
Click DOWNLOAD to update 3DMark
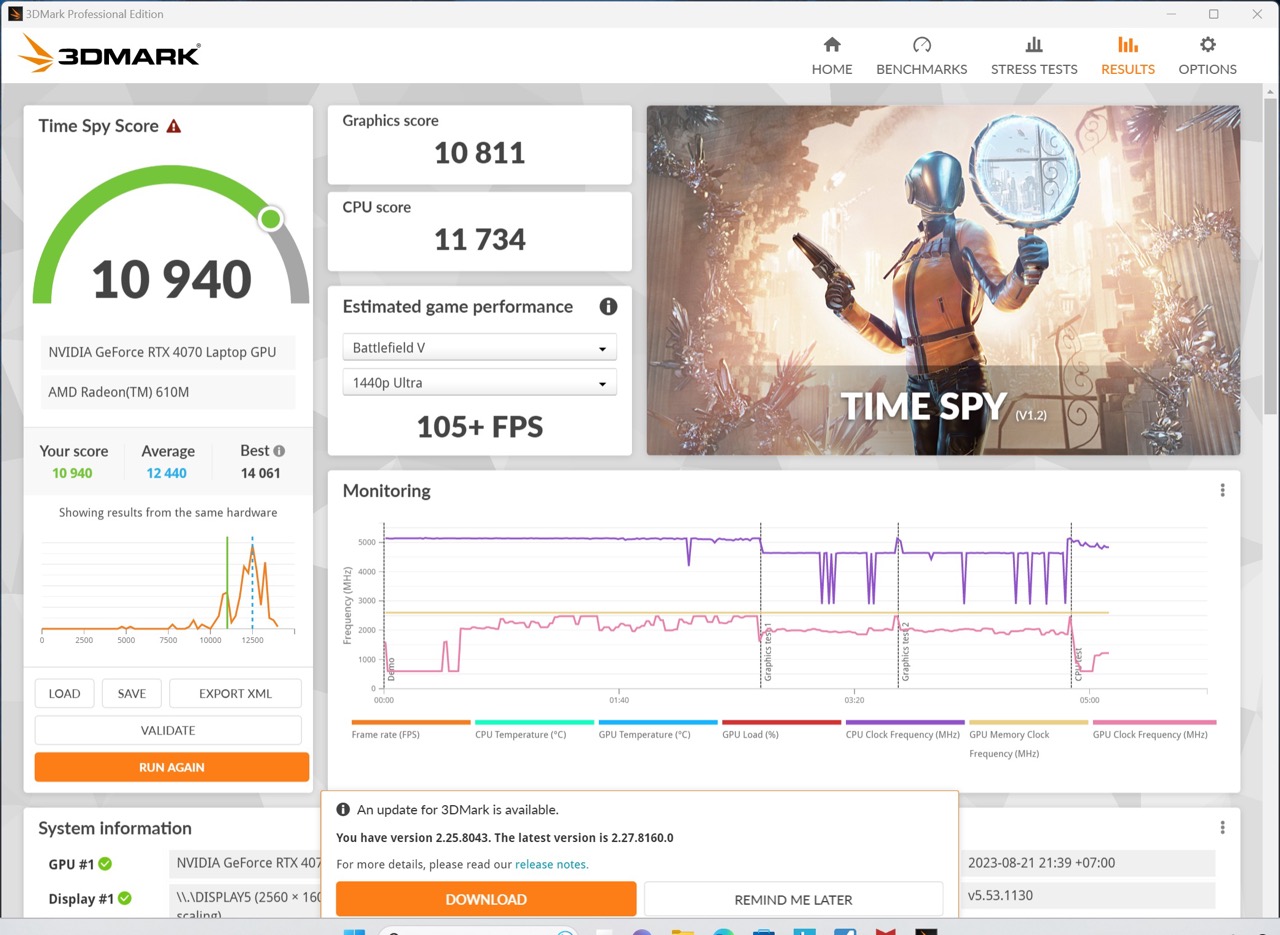[x=486, y=899]
